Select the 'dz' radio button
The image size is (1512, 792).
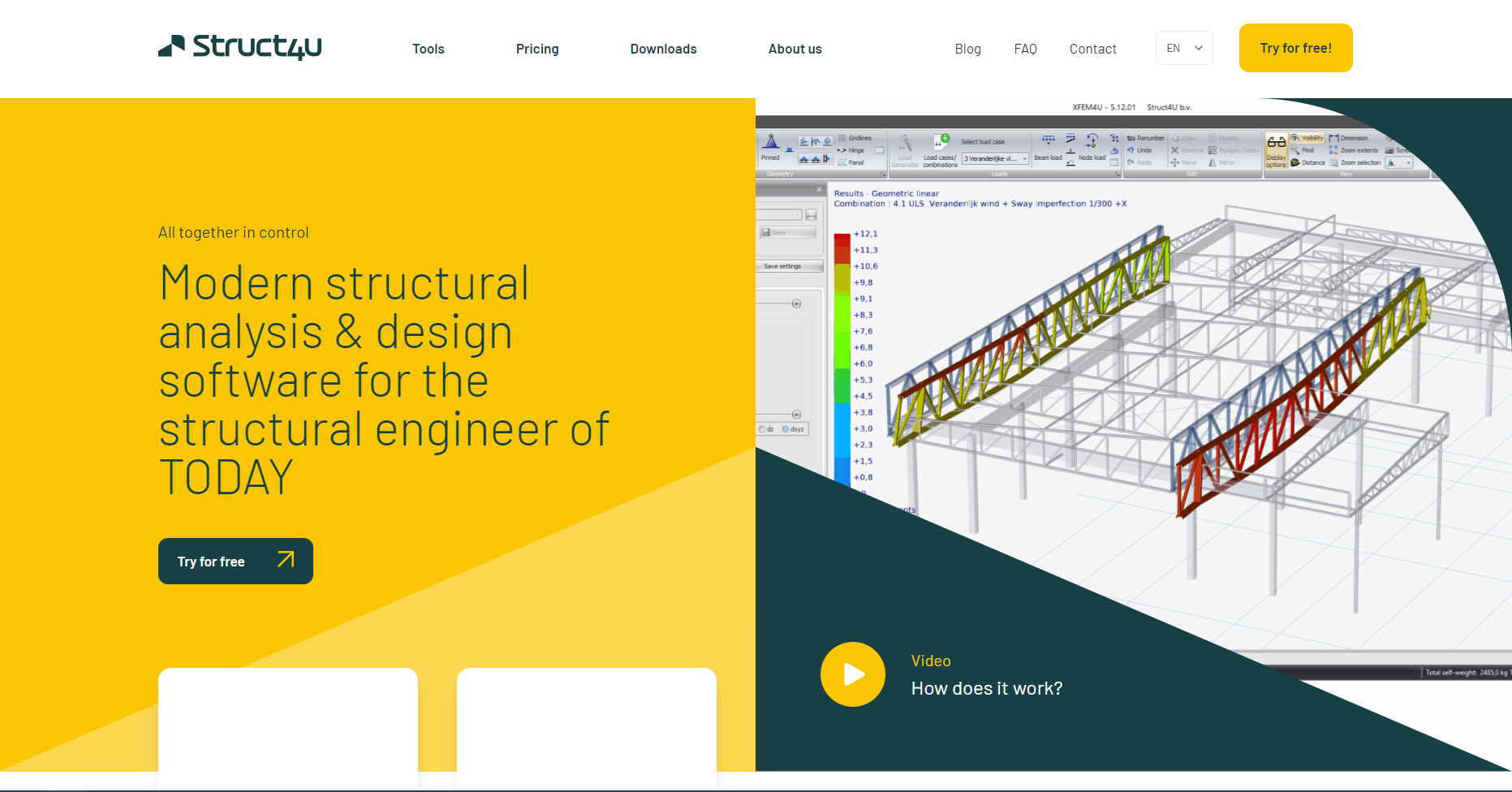[x=766, y=429]
